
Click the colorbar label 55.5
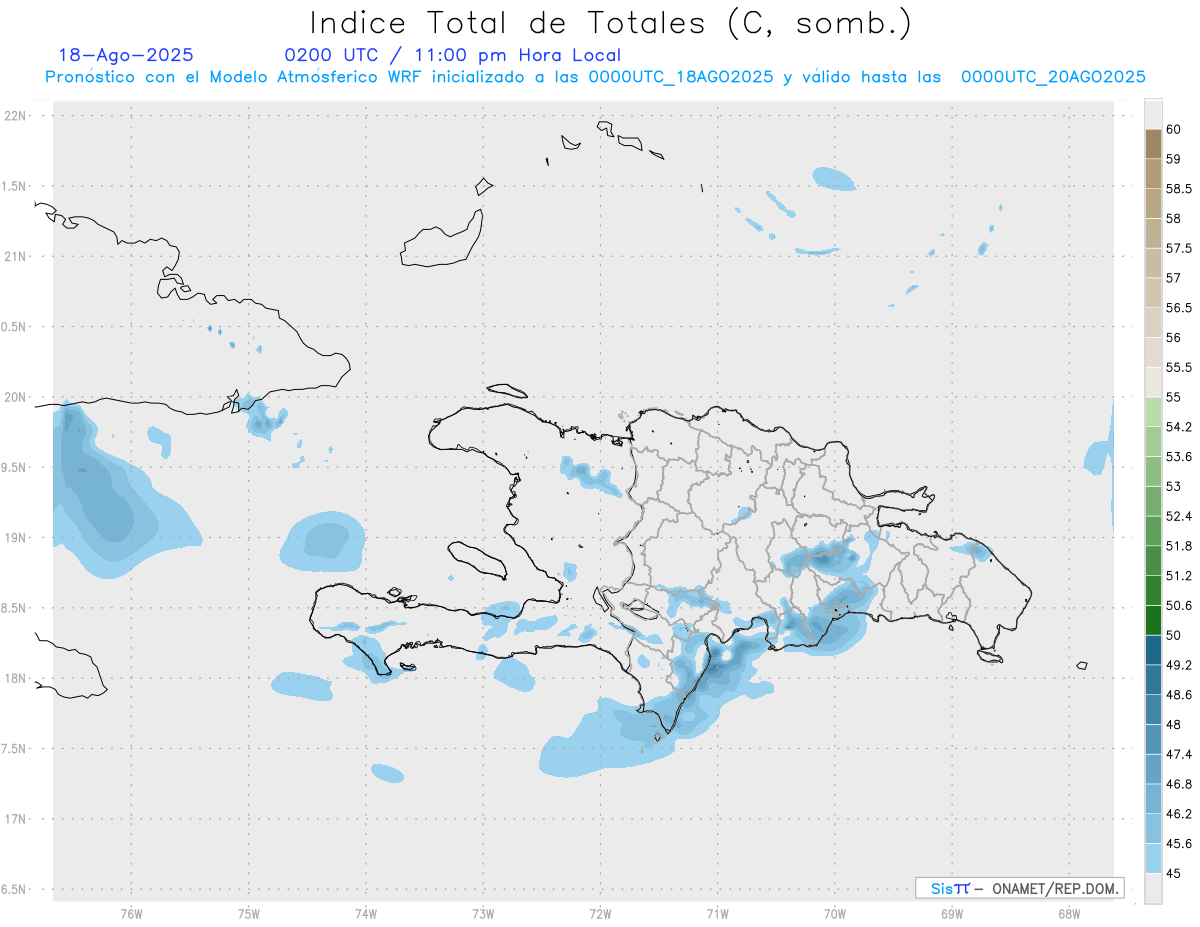(1178, 367)
